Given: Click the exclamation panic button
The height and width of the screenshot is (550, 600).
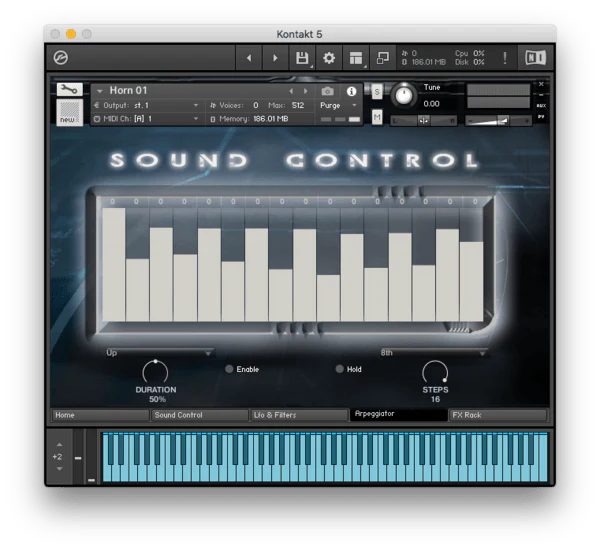Looking at the screenshot, I should click(x=505, y=58).
